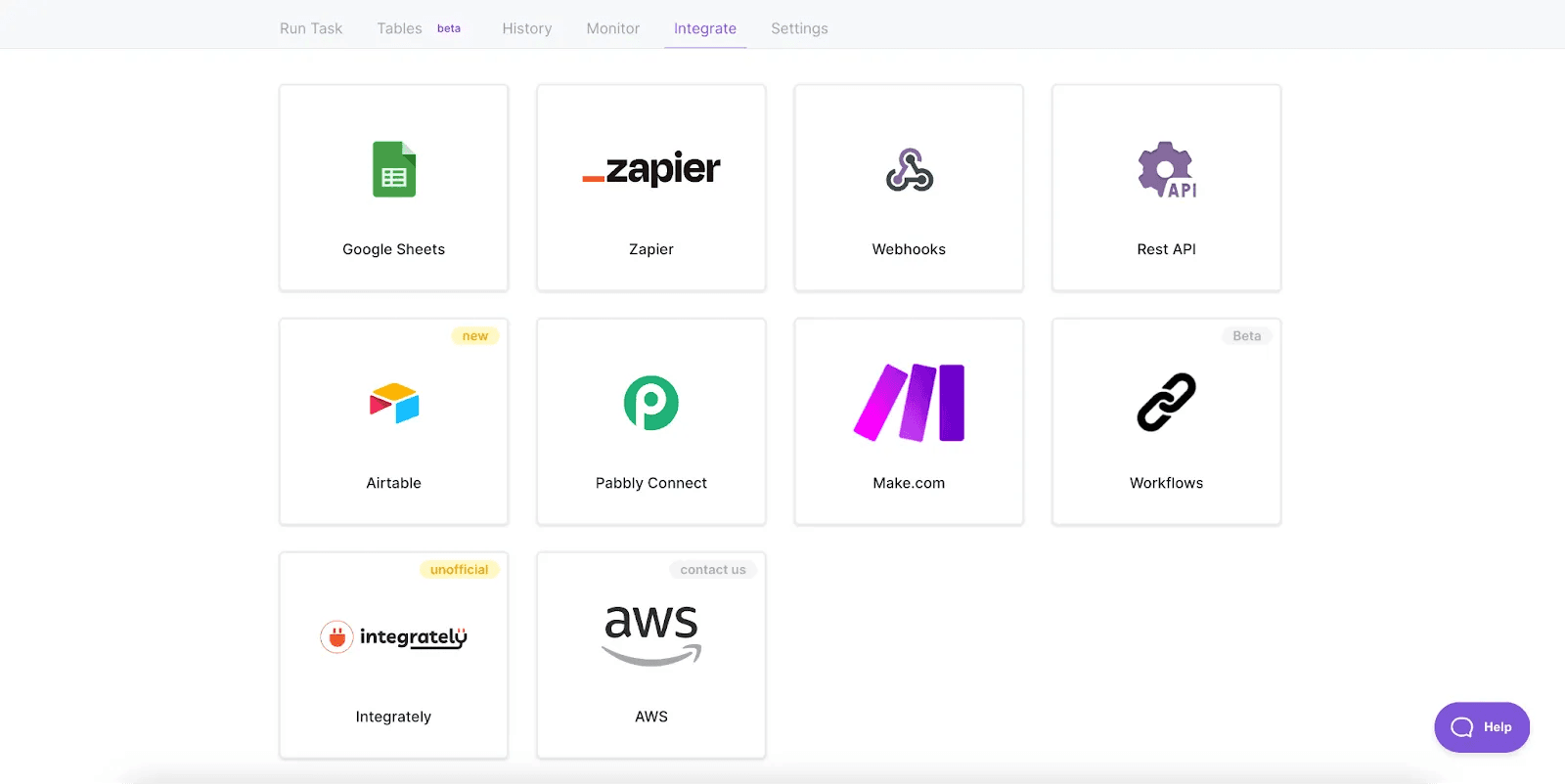Click the Pabbly Connect label
Image resolution: width=1565 pixels, height=784 pixels.
click(651, 483)
